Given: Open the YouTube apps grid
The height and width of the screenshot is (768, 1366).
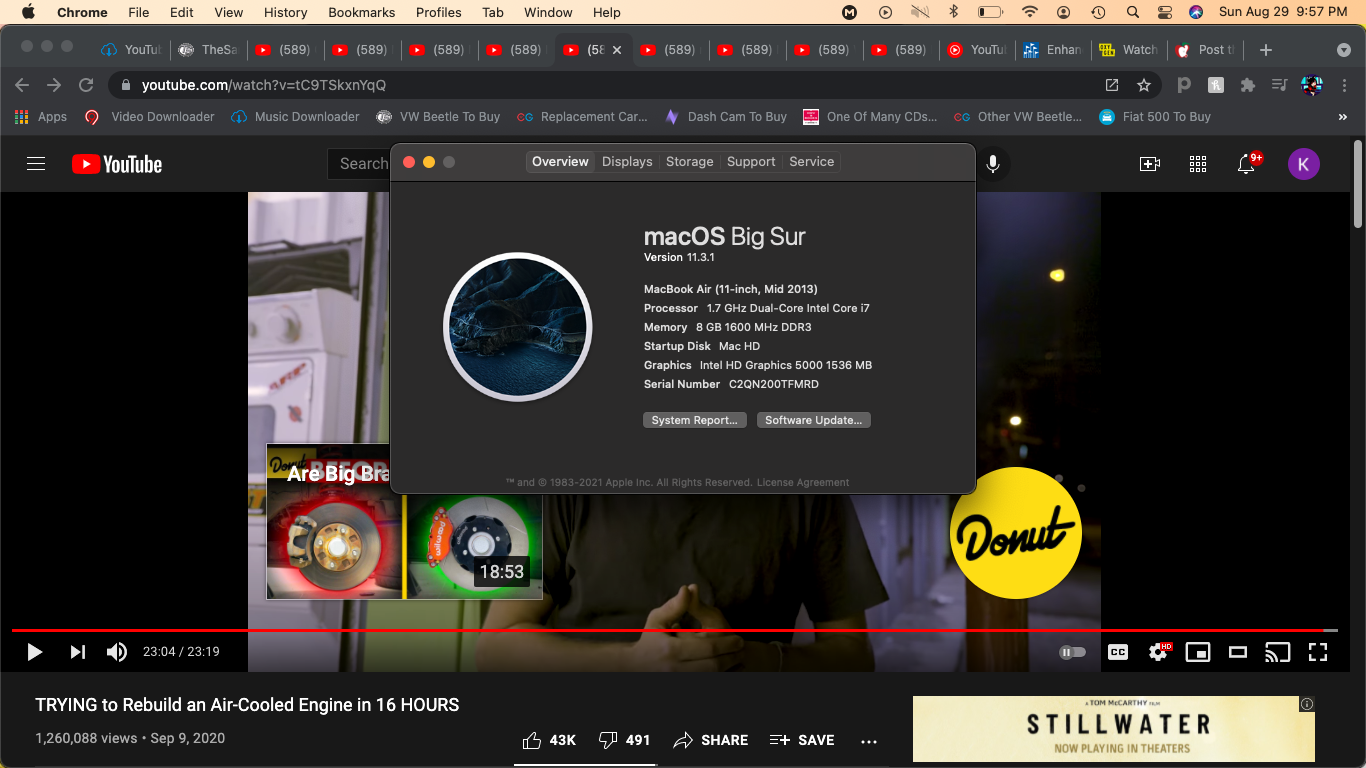Looking at the screenshot, I should coord(1198,164).
